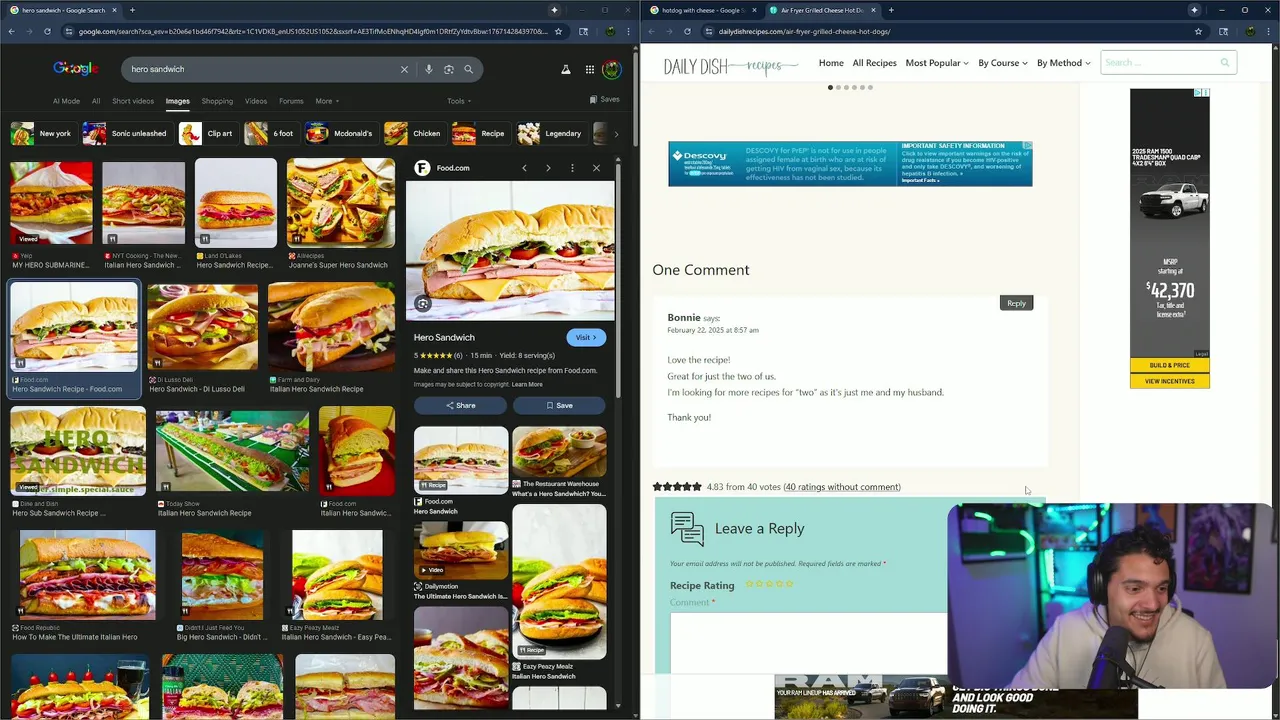Click the Daily Dish Recipes logo
This screenshot has width=1280, height=720.
pyautogui.click(x=730, y=66)
